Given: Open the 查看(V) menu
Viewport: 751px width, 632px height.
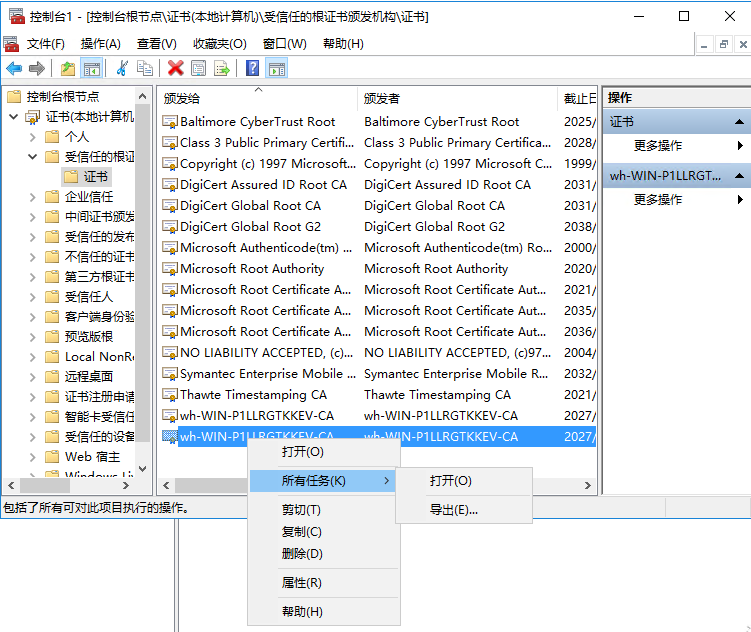Looking at the screenshot, I should point(156,44).
